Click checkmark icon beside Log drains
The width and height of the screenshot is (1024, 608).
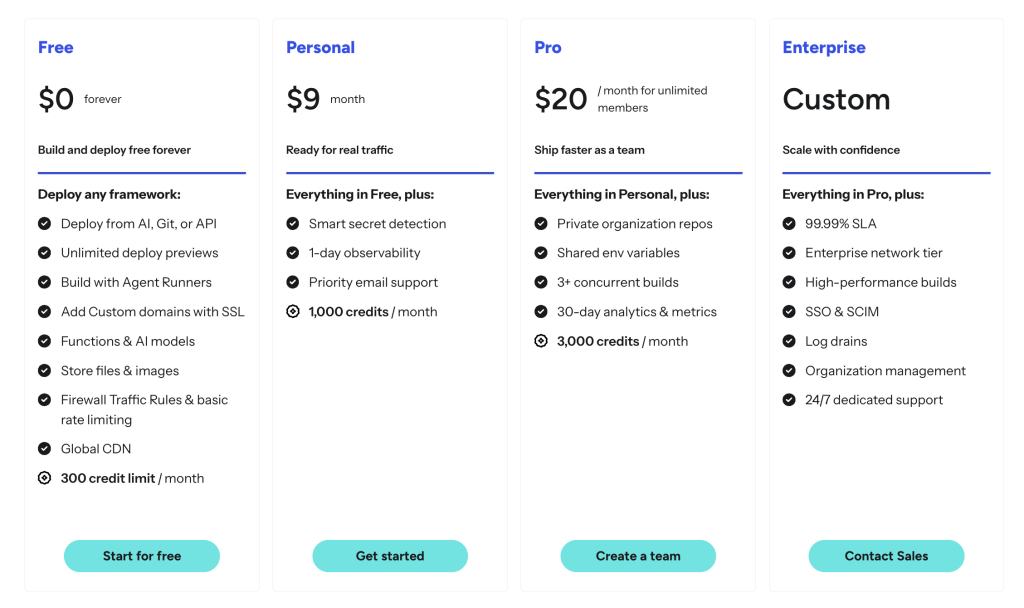(789, 341)
